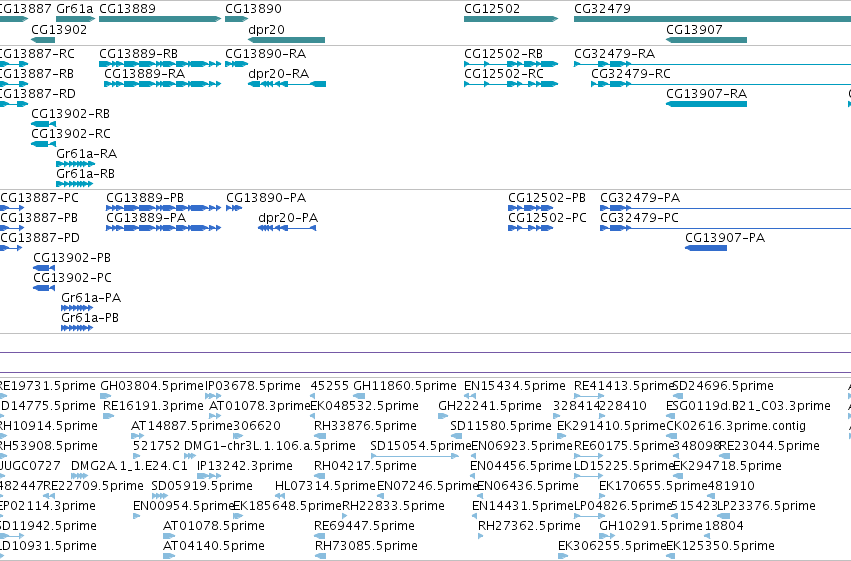The width and height of the screenshot is (851, 561).
Task: Select the CG13902 gene label
Action: pyautogui.click(x=59, y=29)
